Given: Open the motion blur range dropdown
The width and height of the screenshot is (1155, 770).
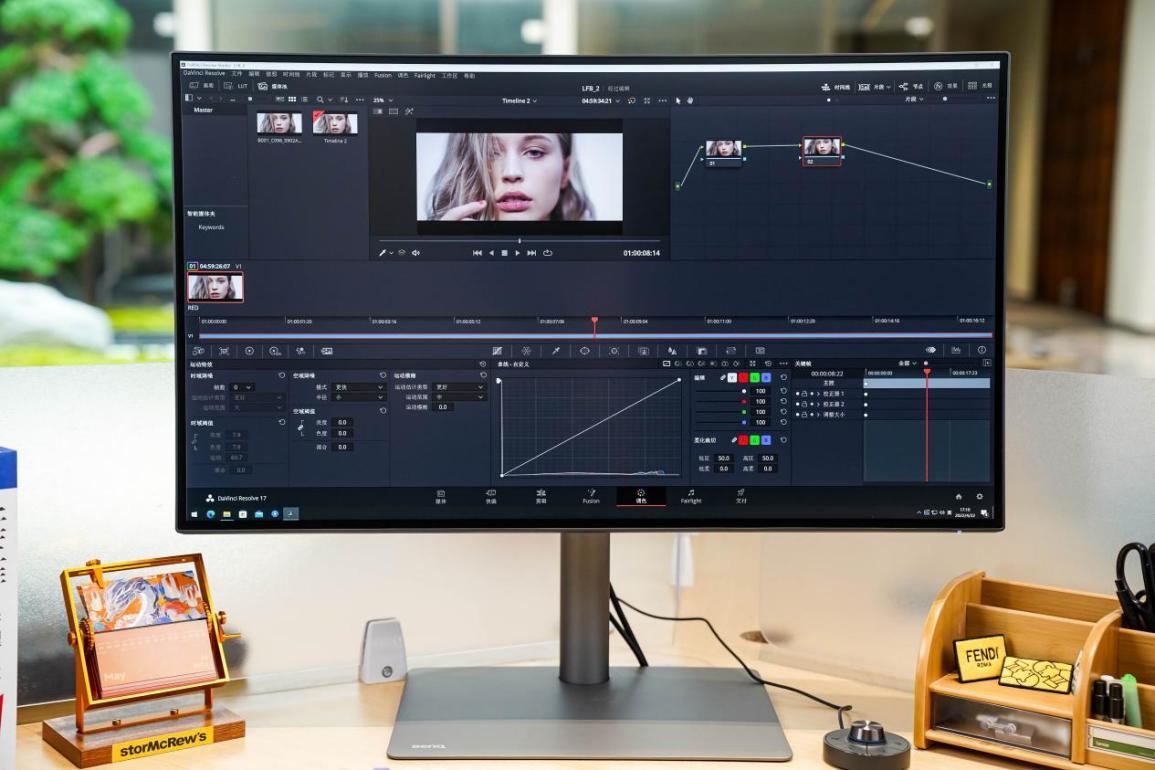Looking at the screenshot, I should coord(460,397).
